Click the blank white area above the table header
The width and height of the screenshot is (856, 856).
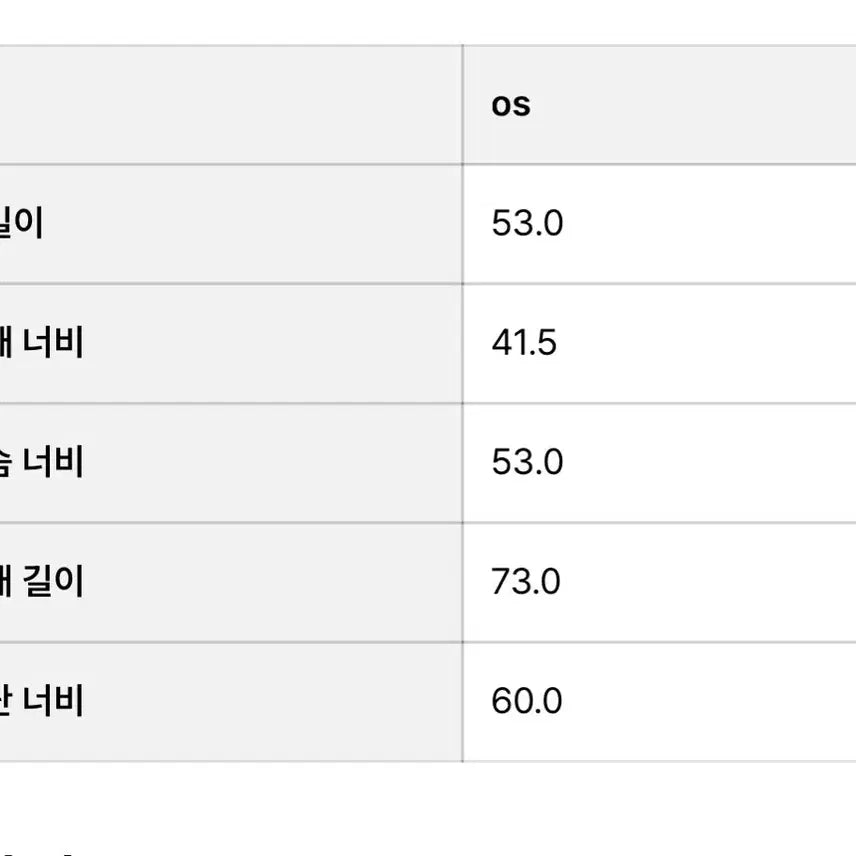[x=430, y=22]
